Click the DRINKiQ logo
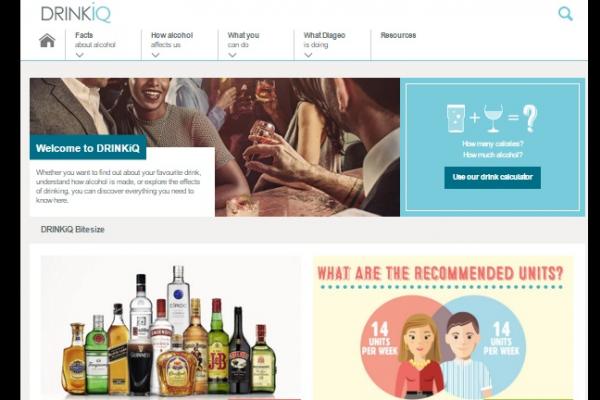Image resolution: width=600 pixels, height=400 pixels. click(x=76, y=13)
